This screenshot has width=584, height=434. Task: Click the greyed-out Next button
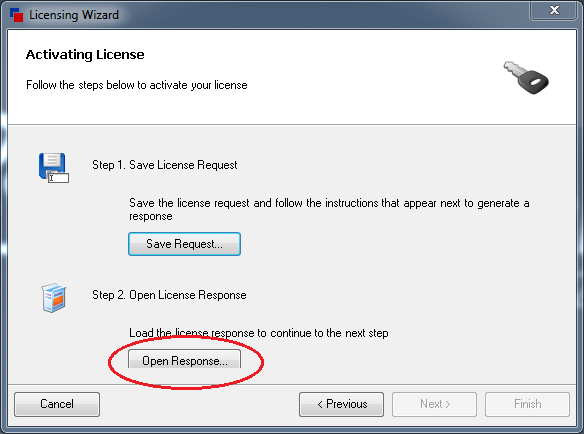point(434,404)
